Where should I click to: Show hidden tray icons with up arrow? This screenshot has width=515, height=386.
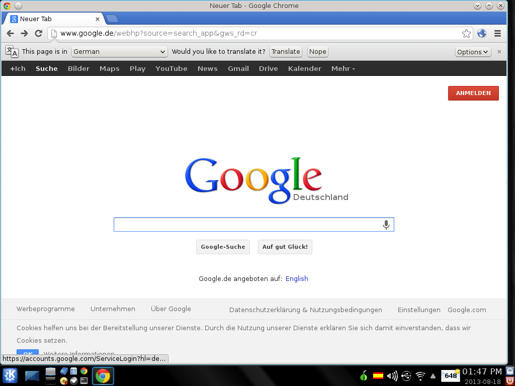433,376
